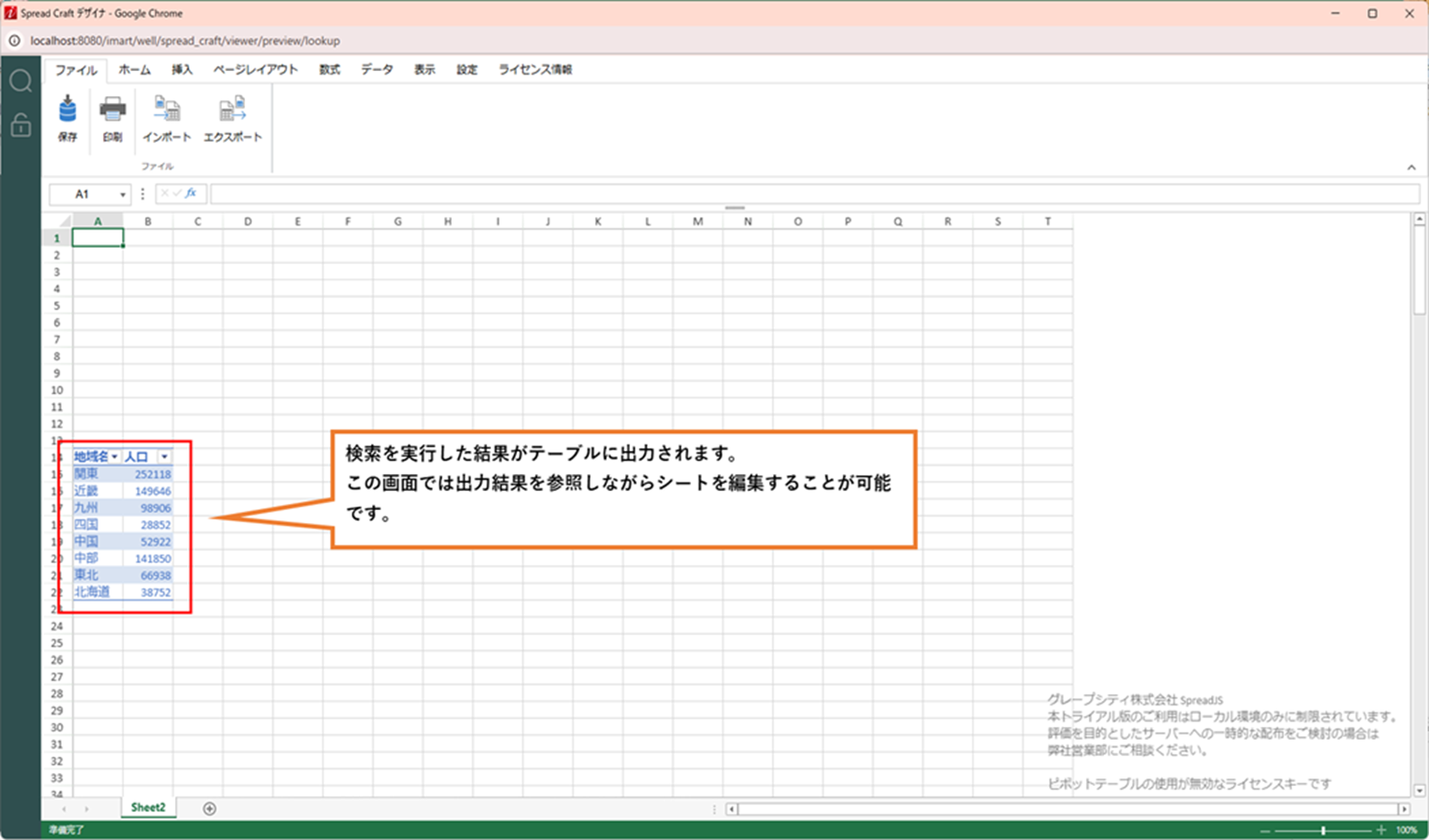Image resolution: width=1429 pixels, height=840 pixels.
Task: Open the 地域名 column filter dropdown
Action: [x=114, y=457]
